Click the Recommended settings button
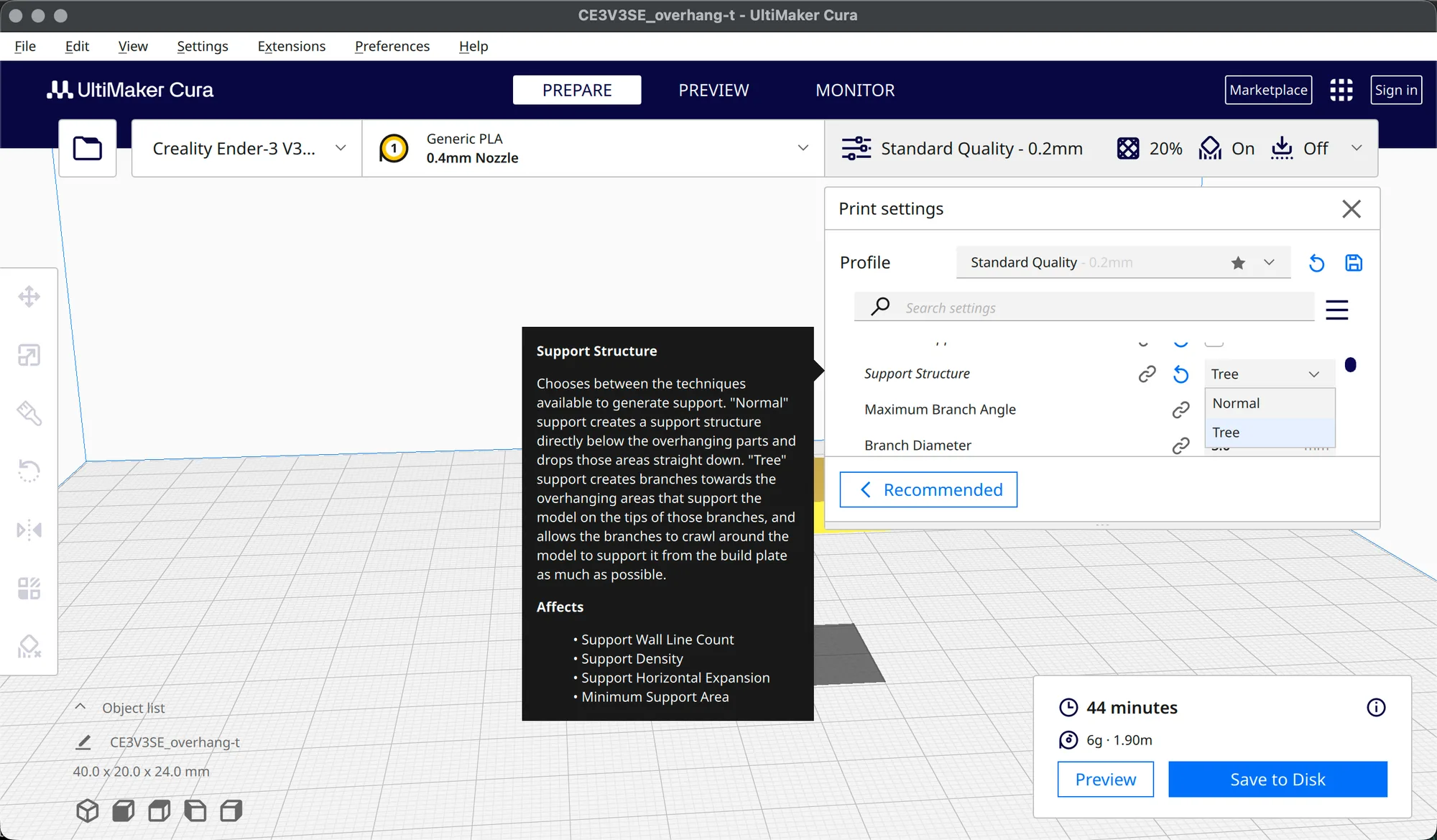 pyautogui.click(x=928, y=489)
